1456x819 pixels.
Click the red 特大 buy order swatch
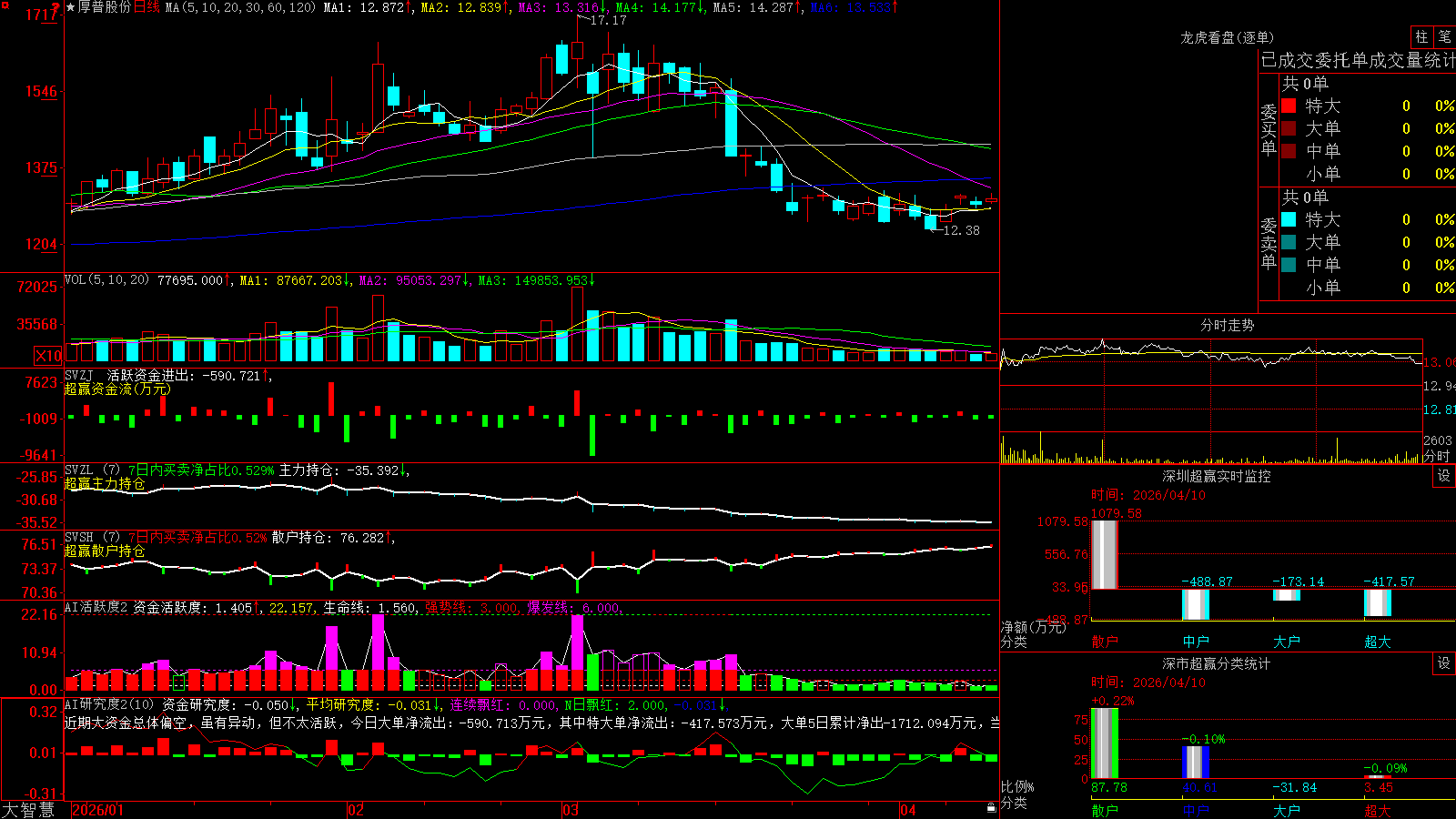point(1289,106)
